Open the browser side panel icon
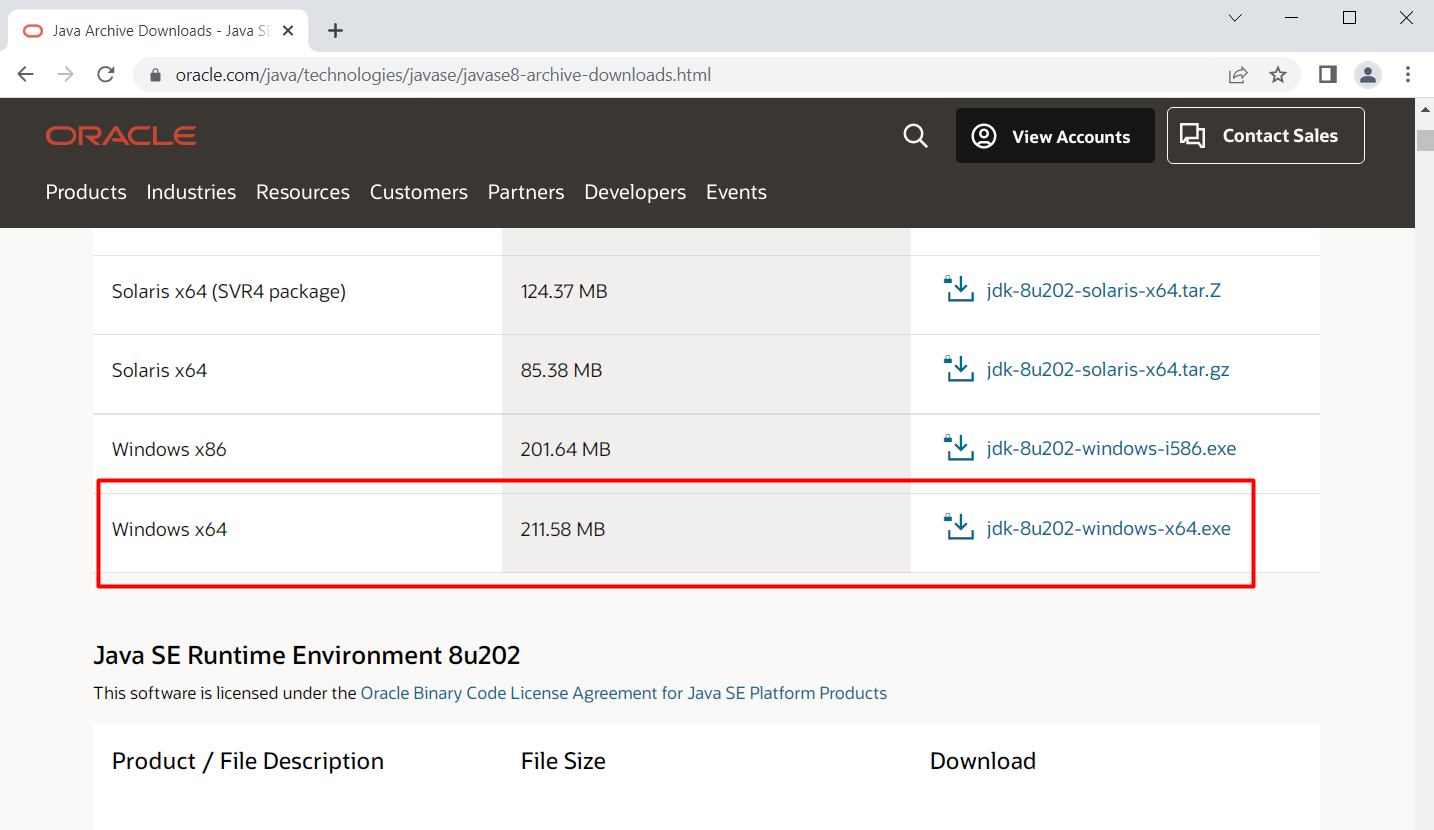This screenshot has height=830, width=1434. pos(1327,74)
